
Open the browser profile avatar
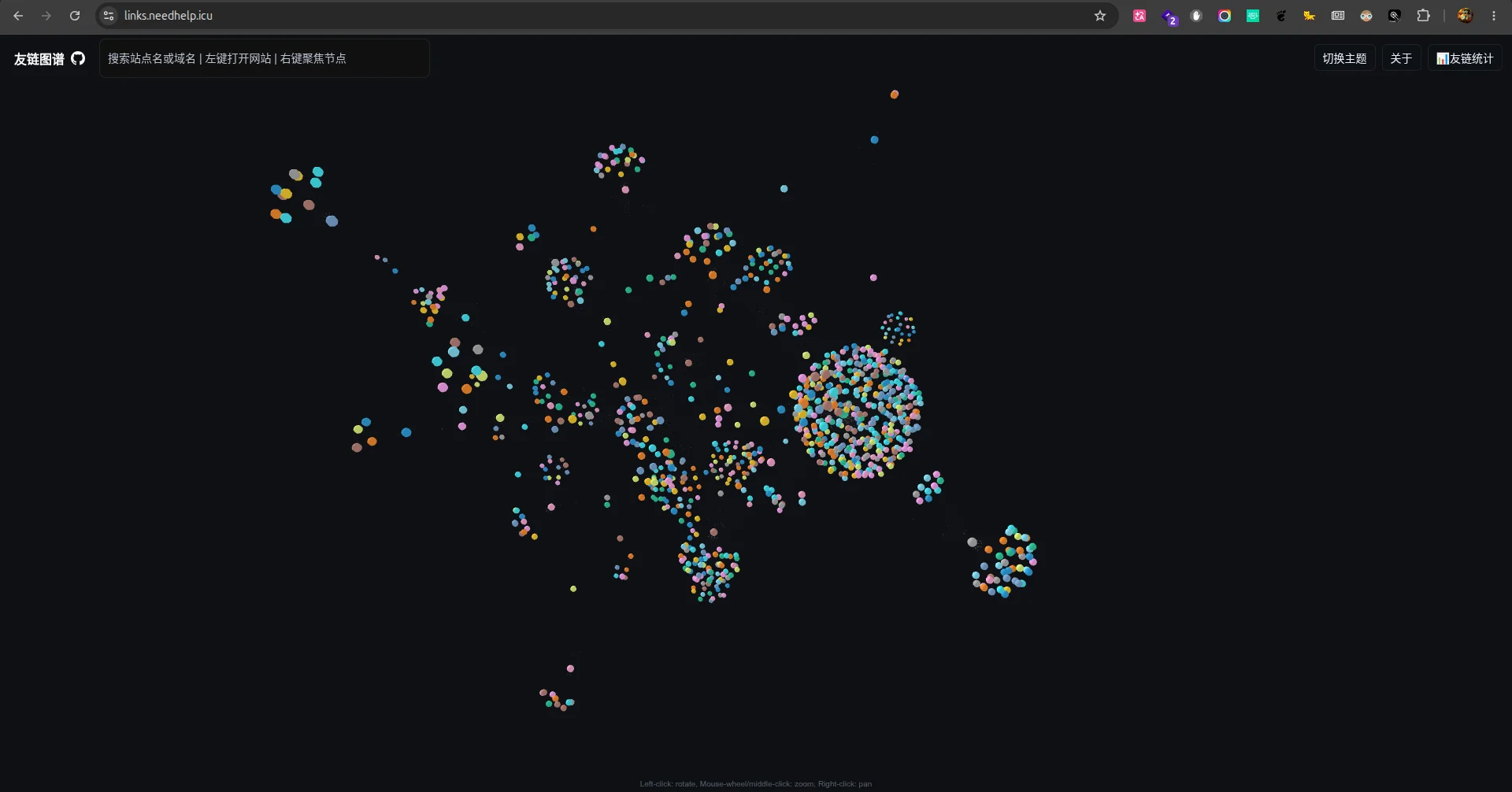[x=1465, y=16]
